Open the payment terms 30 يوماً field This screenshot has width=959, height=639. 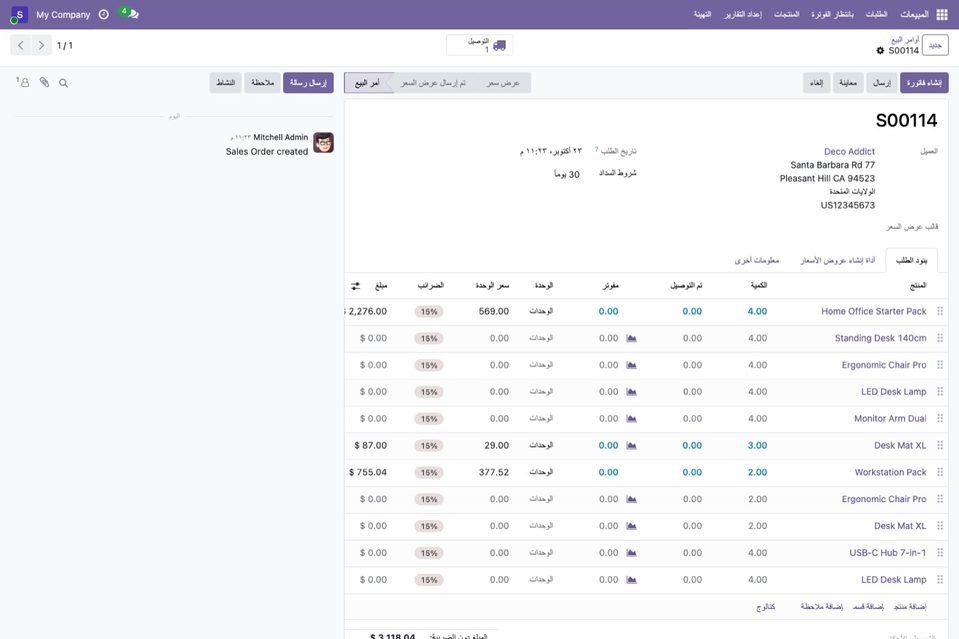click(566, 174)
